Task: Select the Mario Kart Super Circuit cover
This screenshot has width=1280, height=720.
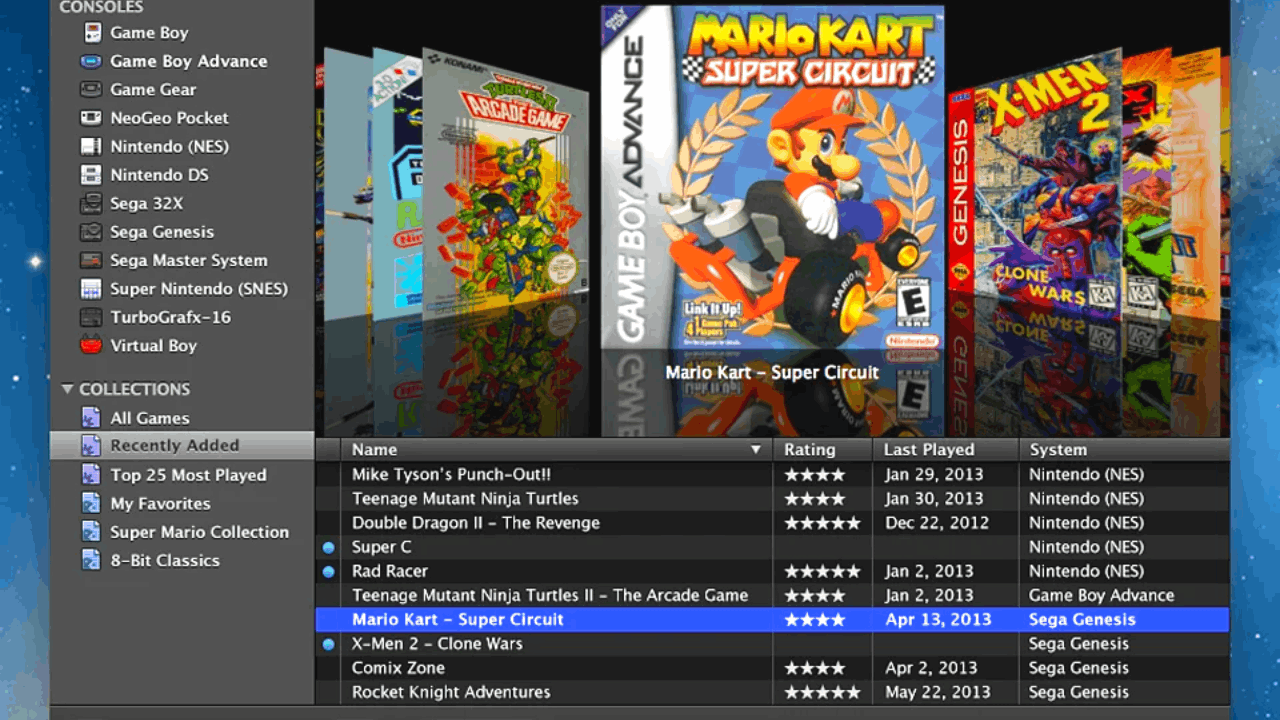Action: 772,177
